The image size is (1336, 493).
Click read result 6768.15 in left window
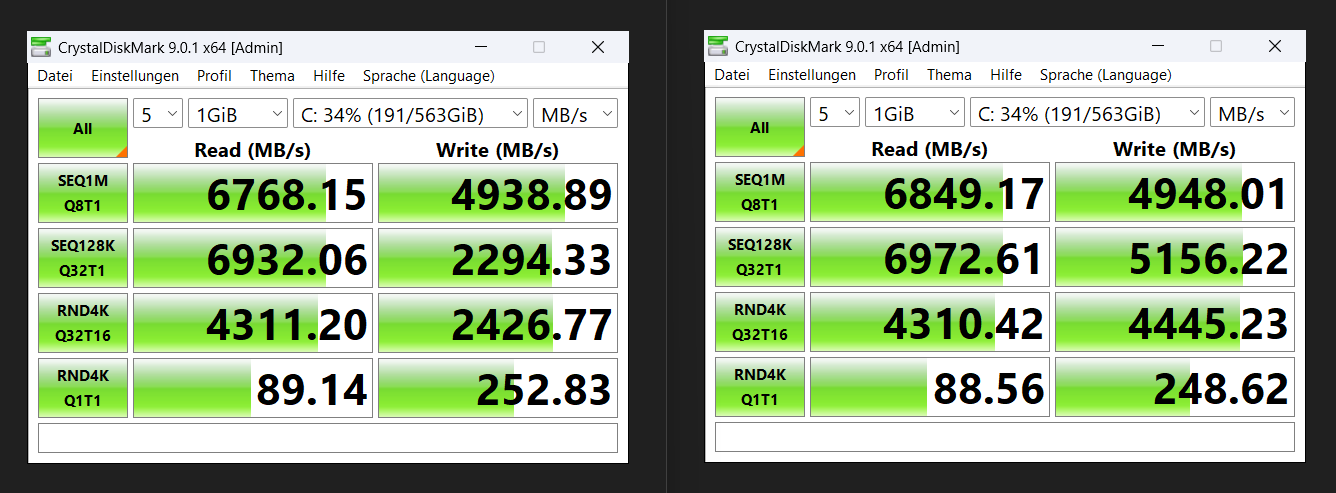coord(253,193)
